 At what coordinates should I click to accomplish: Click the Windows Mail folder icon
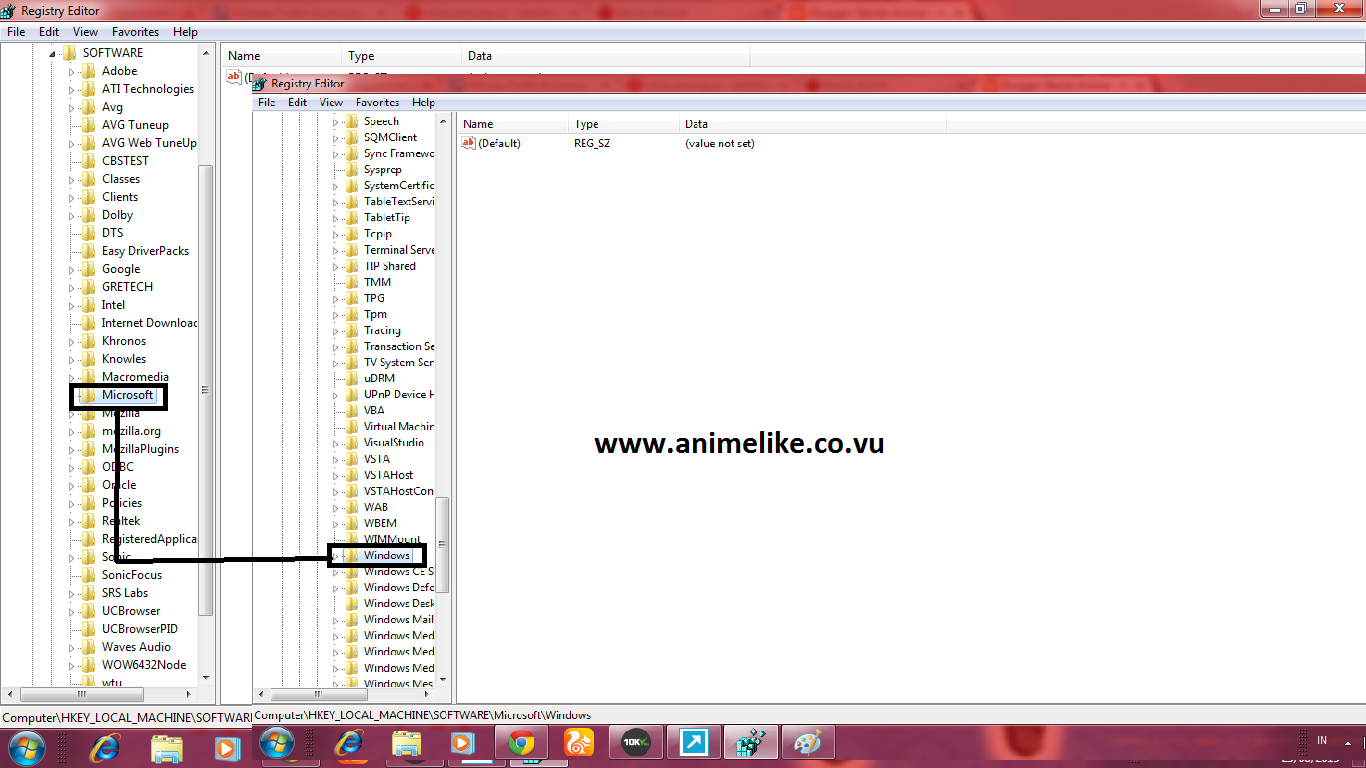tap(351, 619)
